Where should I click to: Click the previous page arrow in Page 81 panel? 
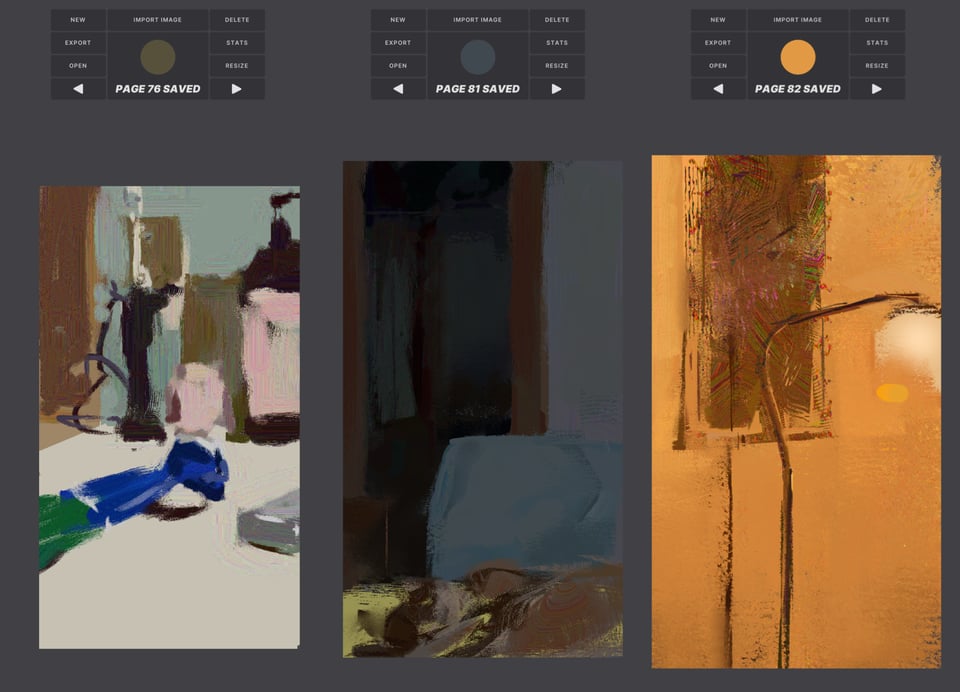398,89
